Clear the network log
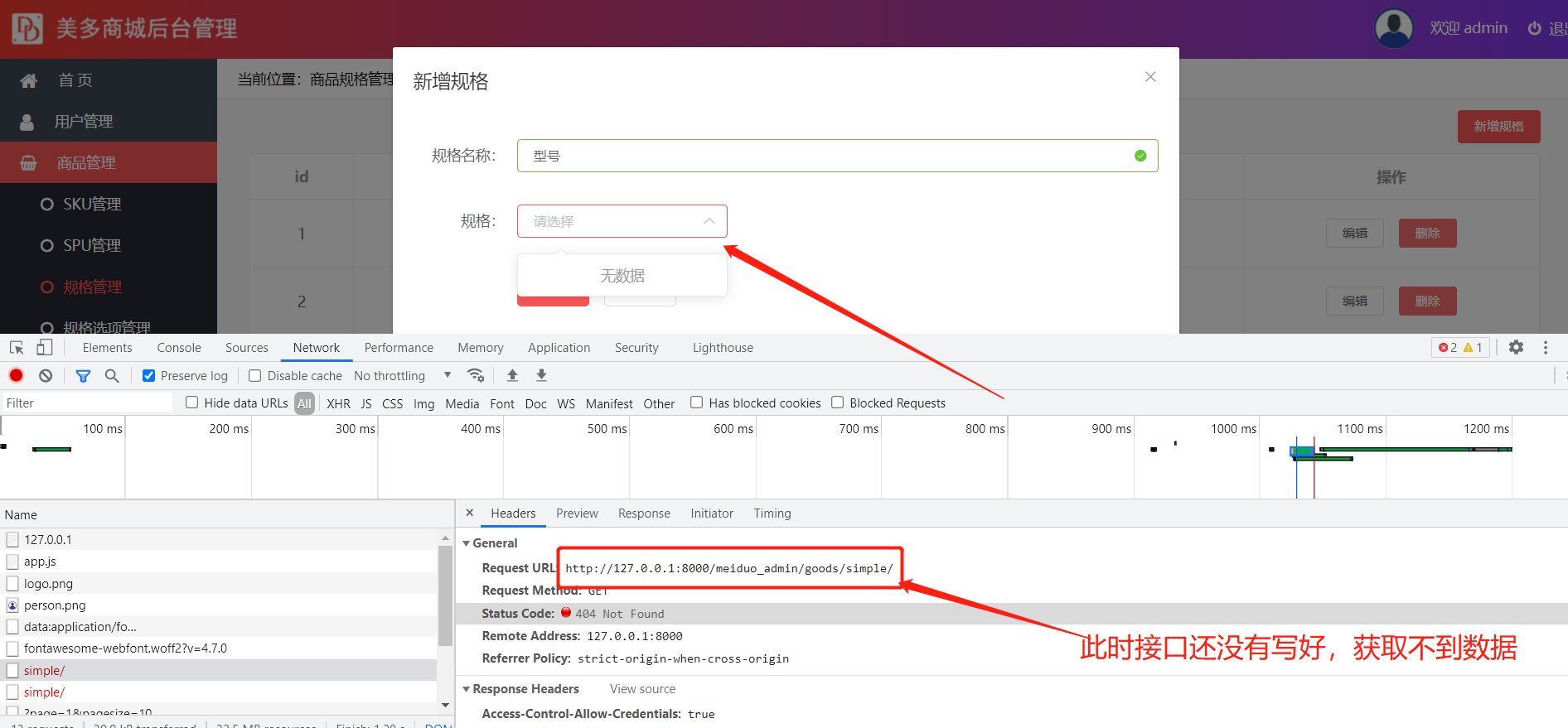1568x728 pixels. 46,375
